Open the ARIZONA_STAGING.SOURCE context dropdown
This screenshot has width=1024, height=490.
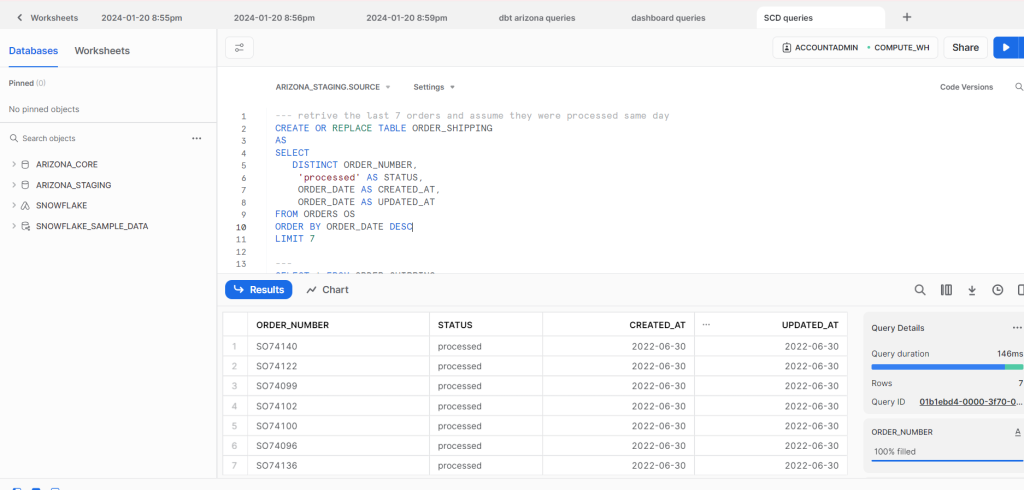[332, 87]
